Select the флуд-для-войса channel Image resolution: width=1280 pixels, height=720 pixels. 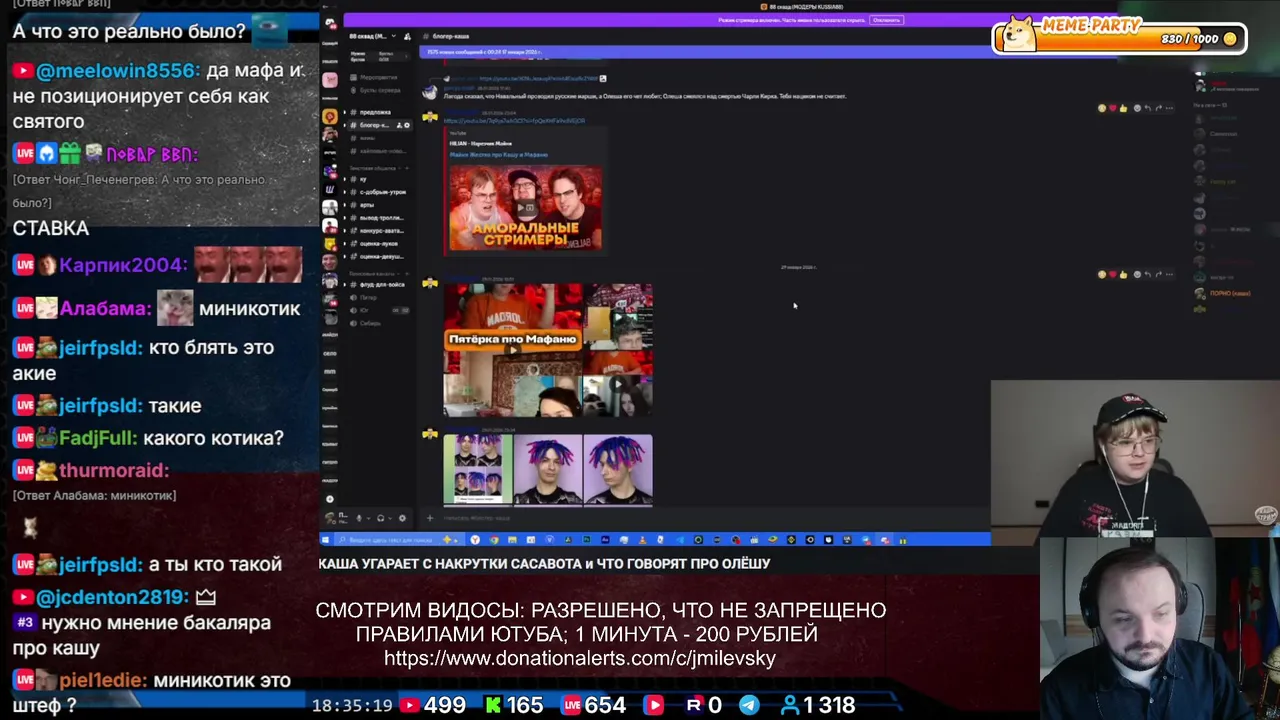click(378, 284)
